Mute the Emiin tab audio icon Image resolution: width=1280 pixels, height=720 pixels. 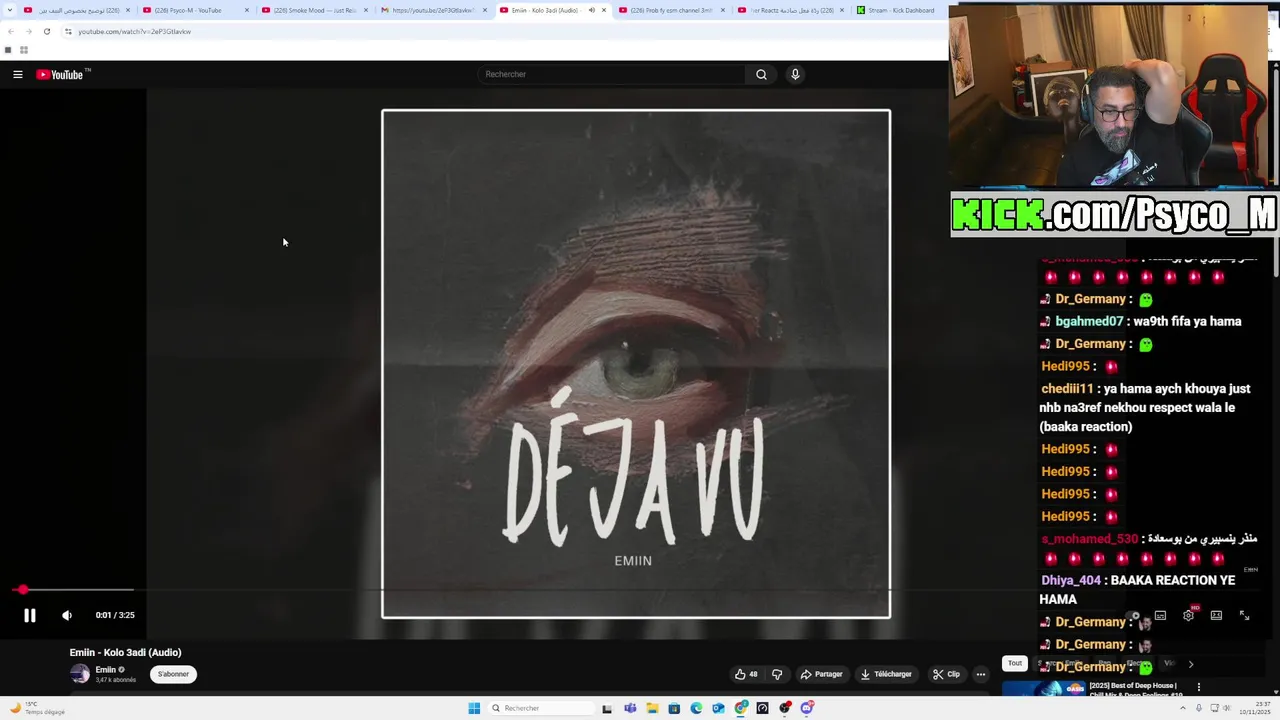591,10
